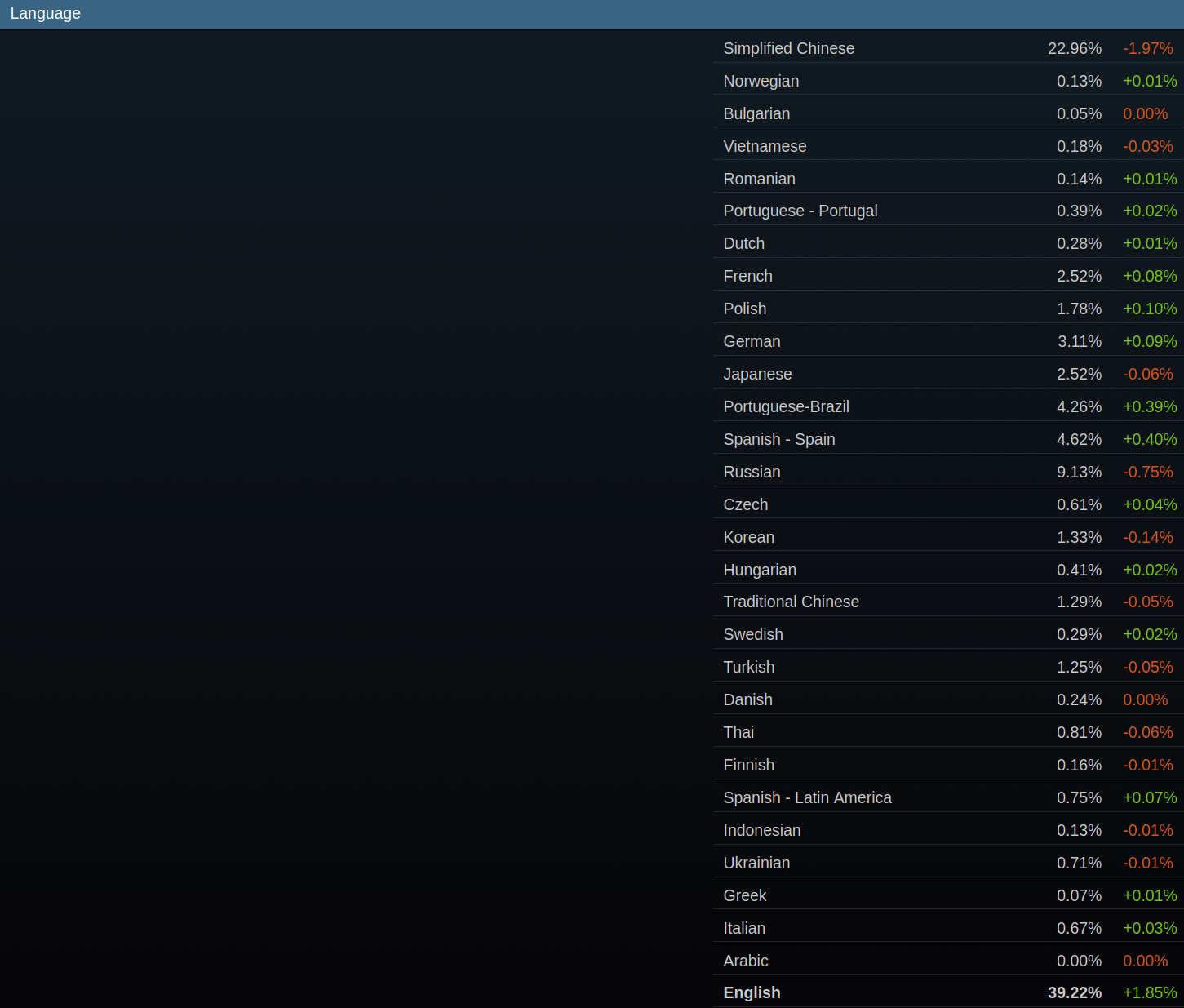Click the 9.13% share for Russian
This screenshot has height=1008, width=1184.
(1079, 472)
